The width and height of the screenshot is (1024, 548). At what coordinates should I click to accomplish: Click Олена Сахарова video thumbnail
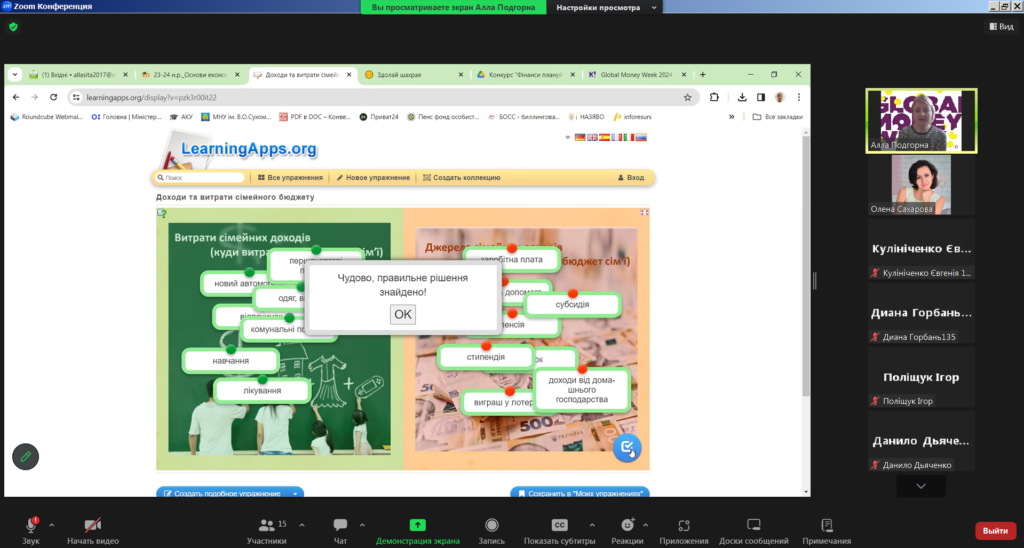tap(921, 185)
